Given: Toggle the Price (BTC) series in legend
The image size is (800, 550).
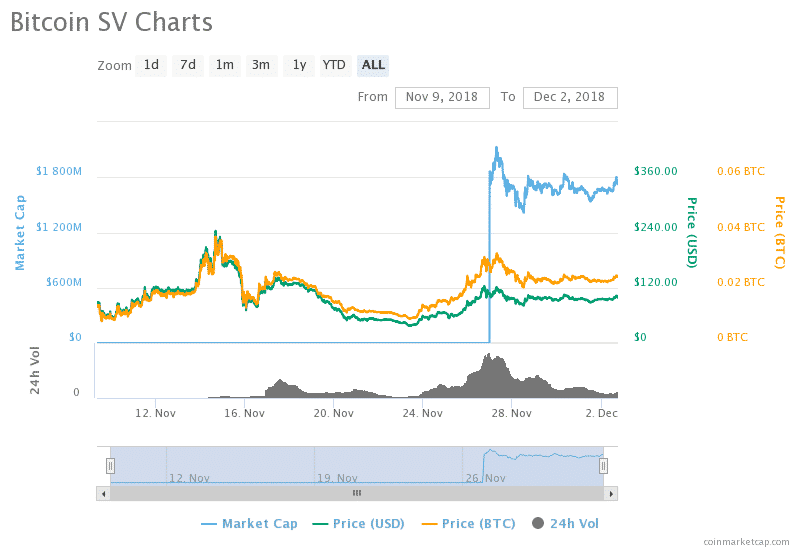Looking at the screenshot, I should (x=469, y=523).
